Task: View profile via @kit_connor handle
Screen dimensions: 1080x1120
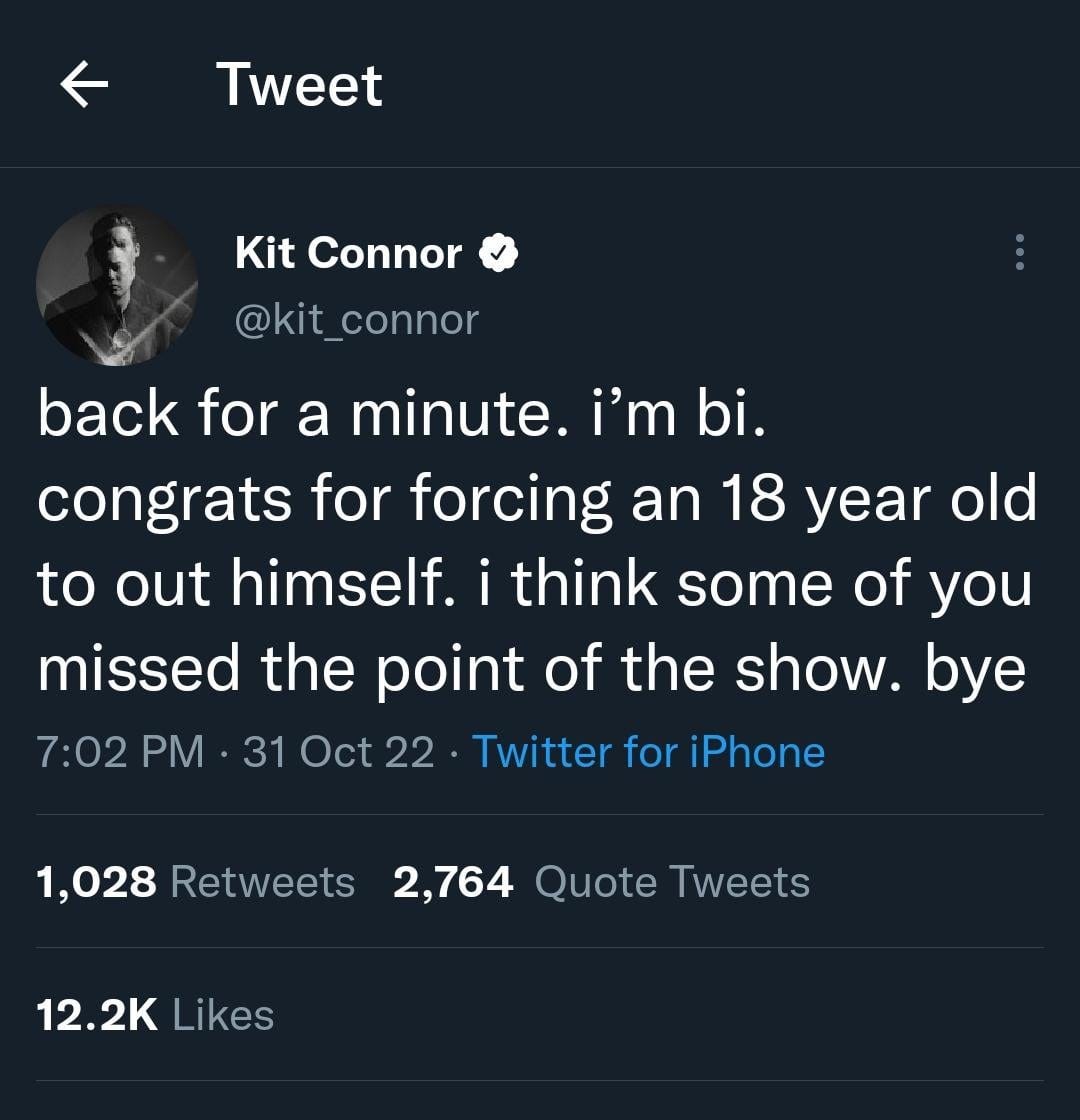Action: pyautogui.click(x=355, y=320)
